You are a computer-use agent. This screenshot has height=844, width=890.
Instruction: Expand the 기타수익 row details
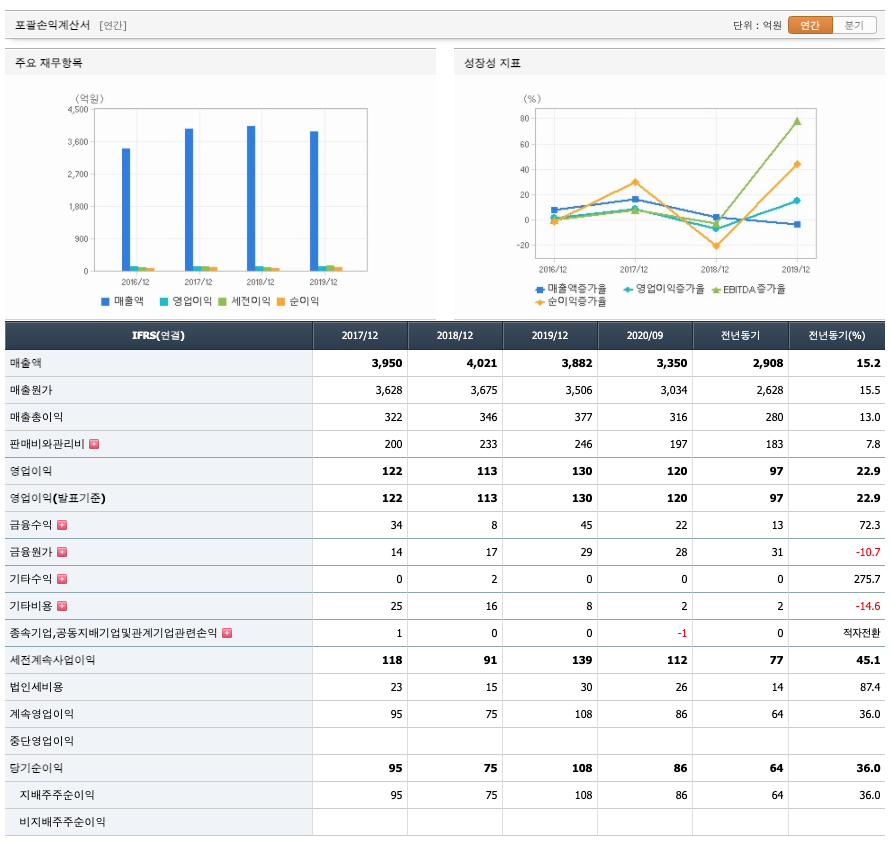pyautogui.click(x=62, y=579)
